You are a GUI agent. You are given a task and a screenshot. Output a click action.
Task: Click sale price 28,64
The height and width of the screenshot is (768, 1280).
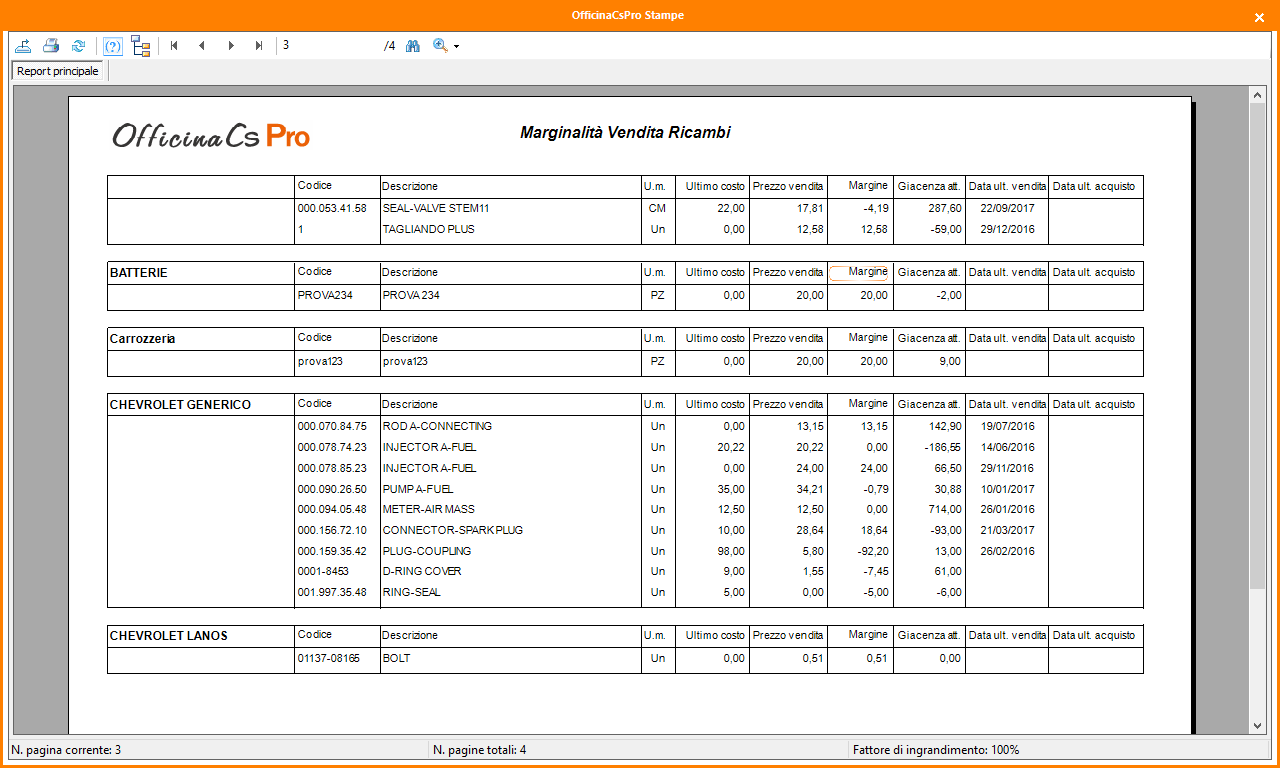[810, 531]
